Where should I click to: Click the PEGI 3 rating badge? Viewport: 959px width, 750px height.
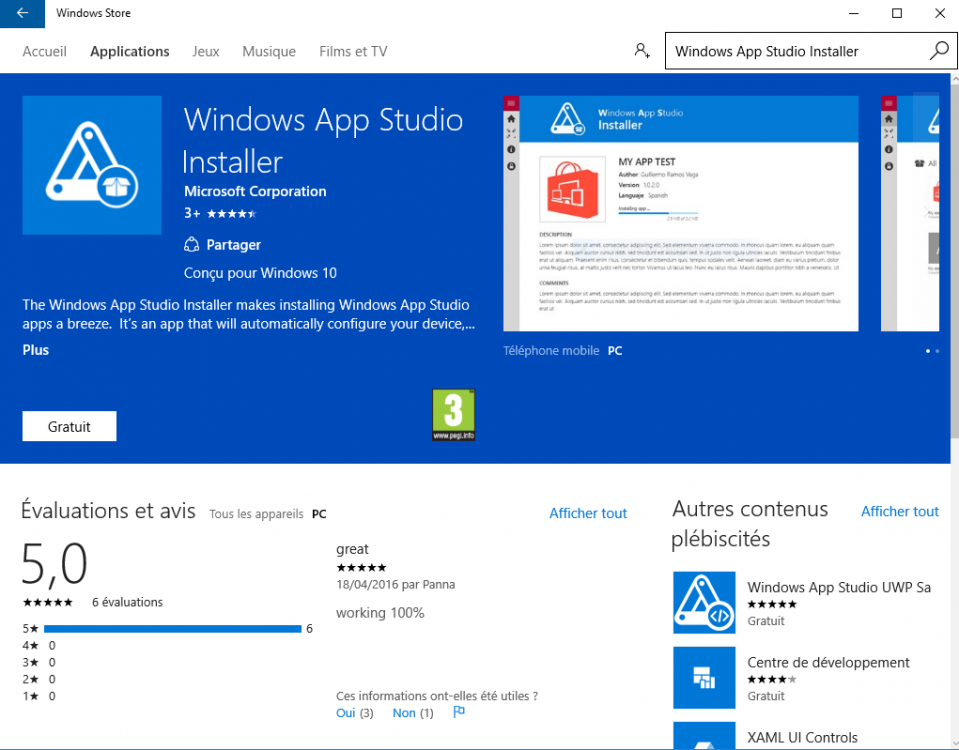click(453, 416)
